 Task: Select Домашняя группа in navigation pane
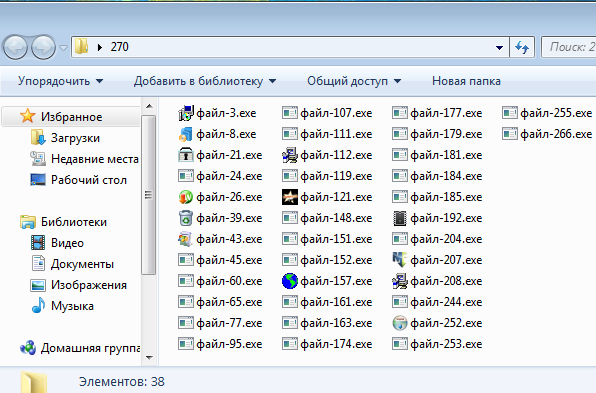click(90, 348)
